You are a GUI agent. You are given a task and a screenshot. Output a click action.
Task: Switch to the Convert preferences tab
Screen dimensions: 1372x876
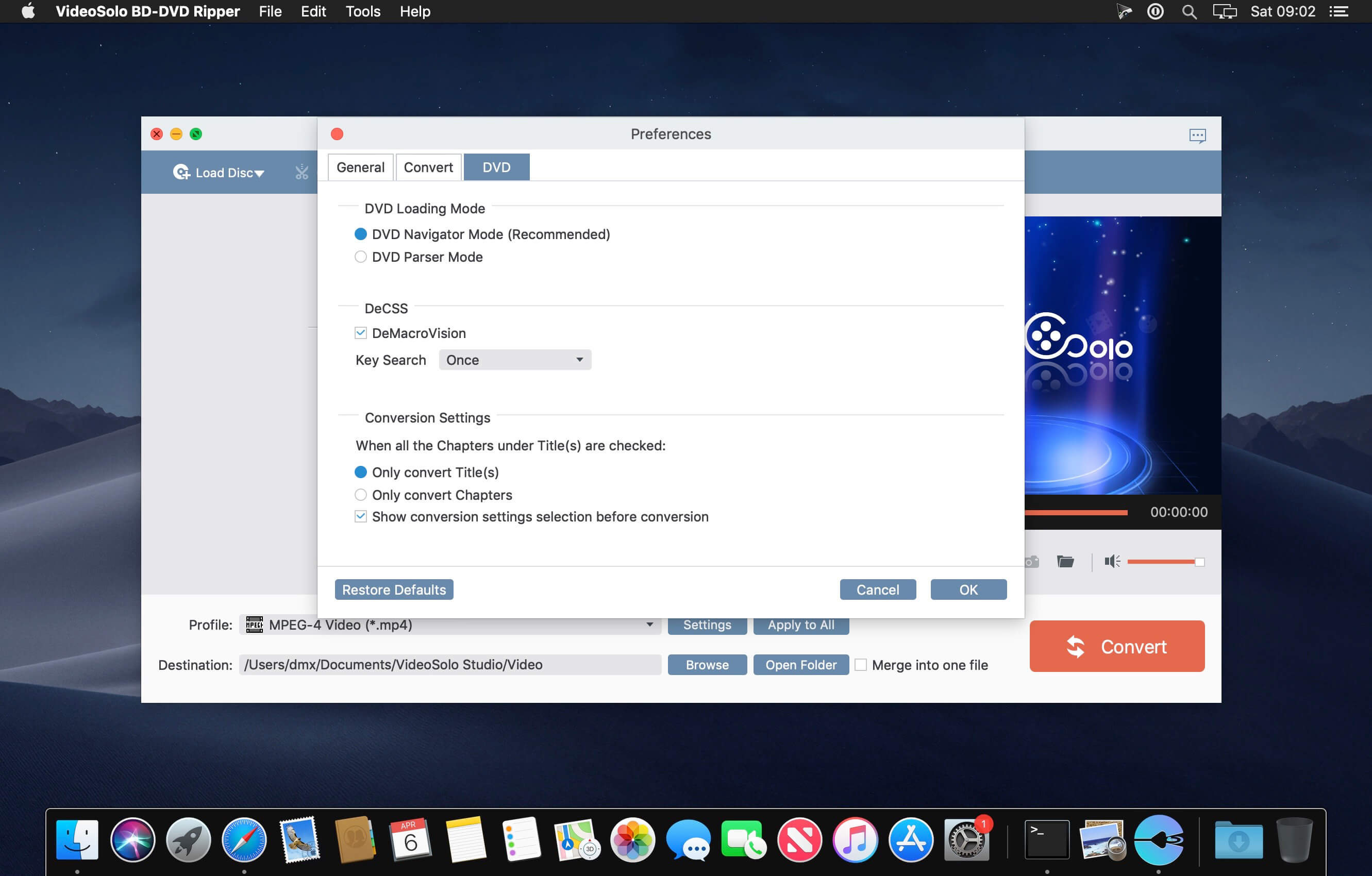(428, 167)
